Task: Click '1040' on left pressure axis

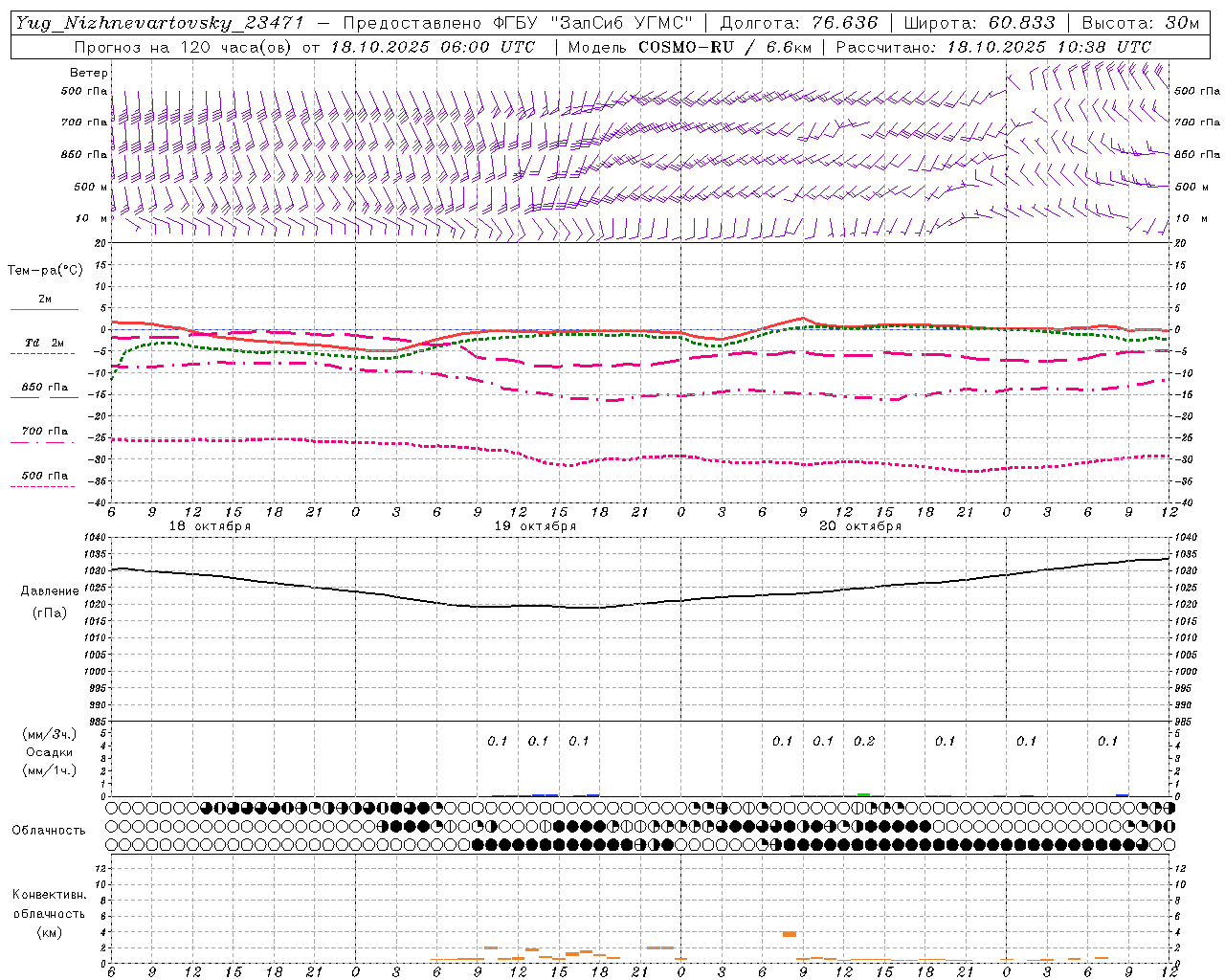Action: tap(97, 538)
